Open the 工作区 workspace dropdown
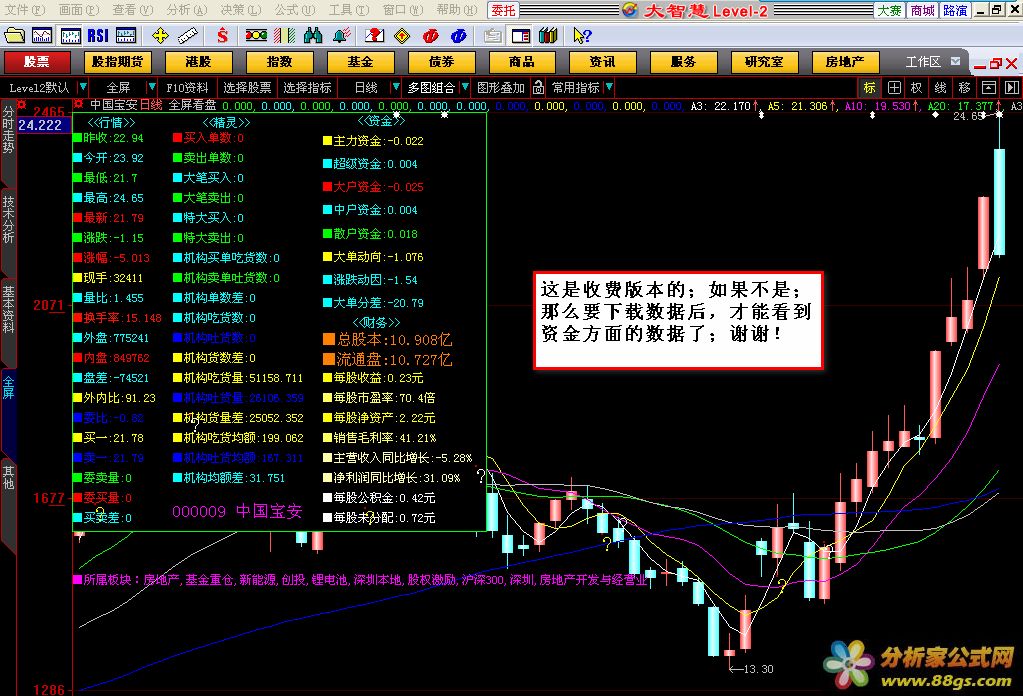This screenshot has height=696, width=1023. [x=955, y=61]
